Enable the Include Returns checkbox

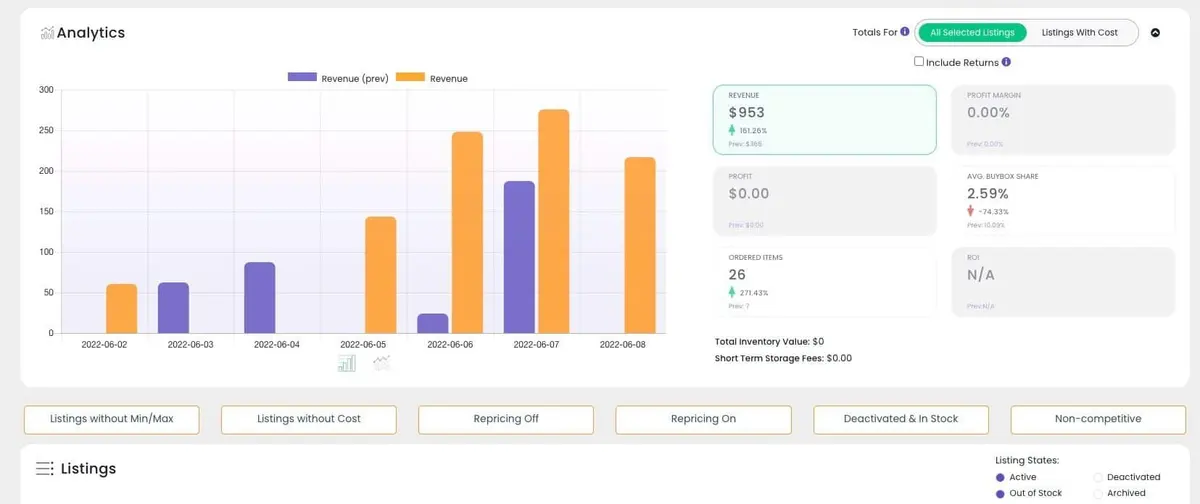(x=919, y=62)
